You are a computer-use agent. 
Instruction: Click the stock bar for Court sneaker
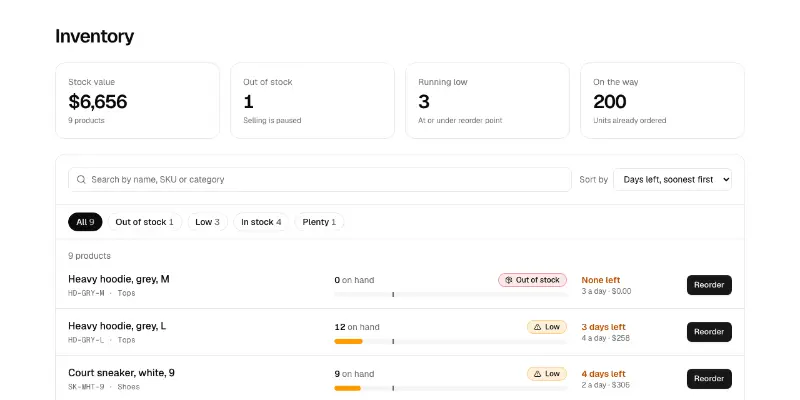pos(451,388)
